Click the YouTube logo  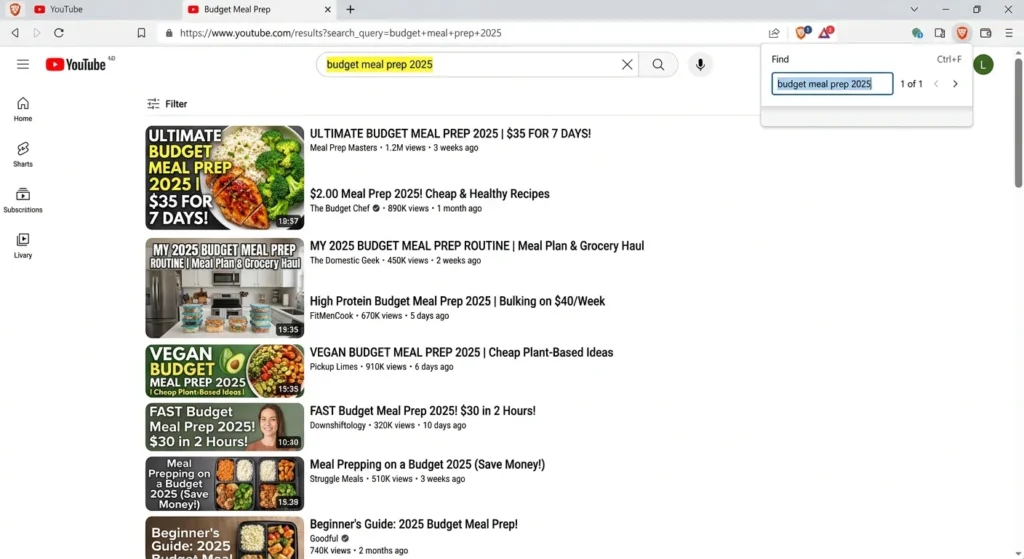[76, 64]
